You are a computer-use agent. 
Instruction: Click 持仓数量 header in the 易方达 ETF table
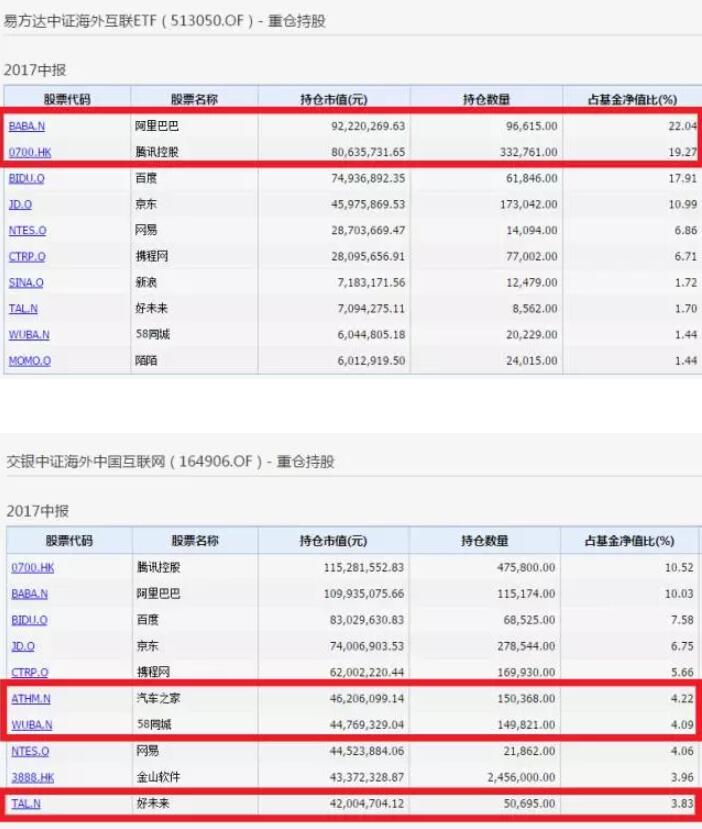(486, 99)
